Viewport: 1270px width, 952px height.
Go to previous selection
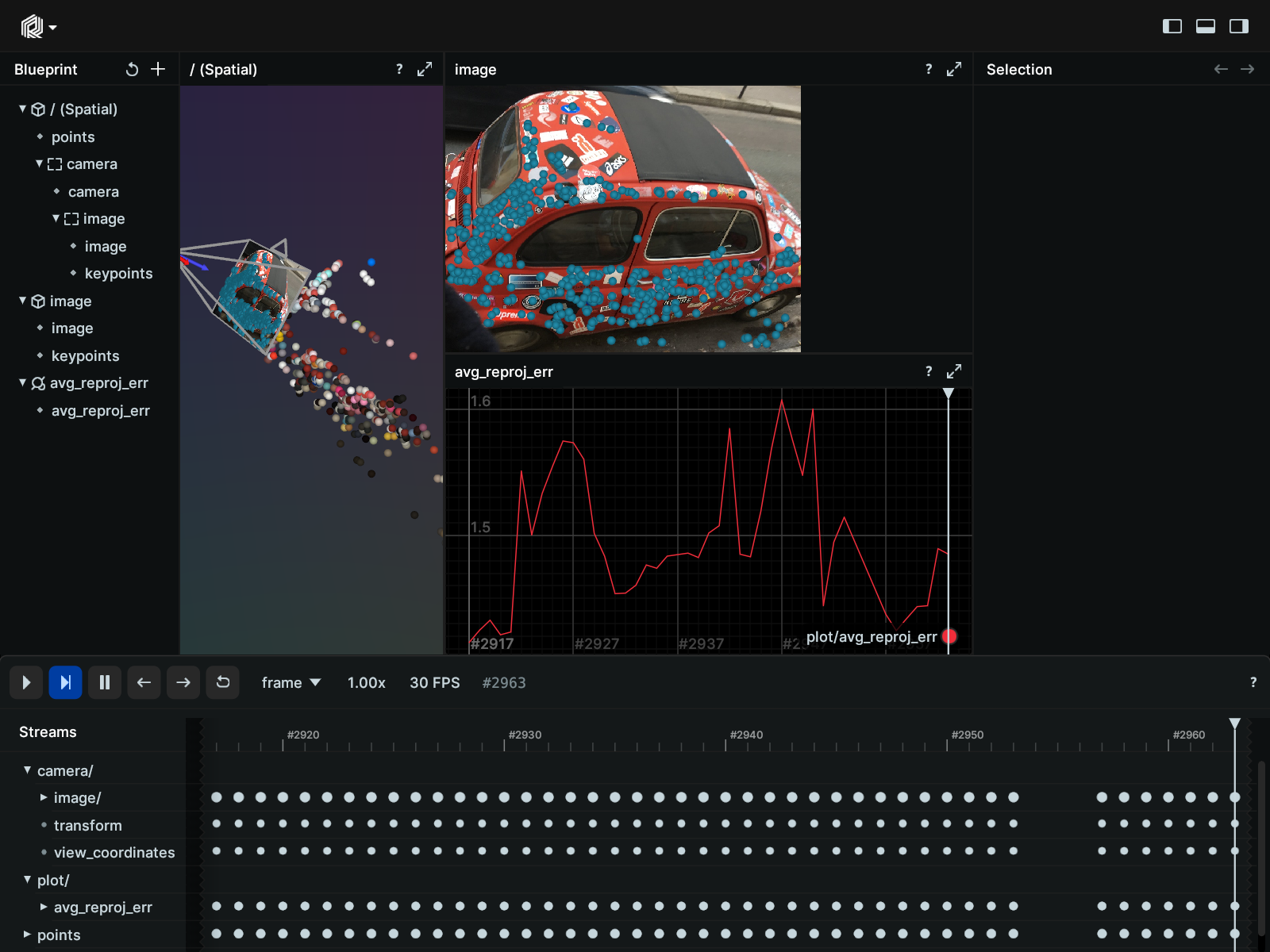pos(1221,69)
